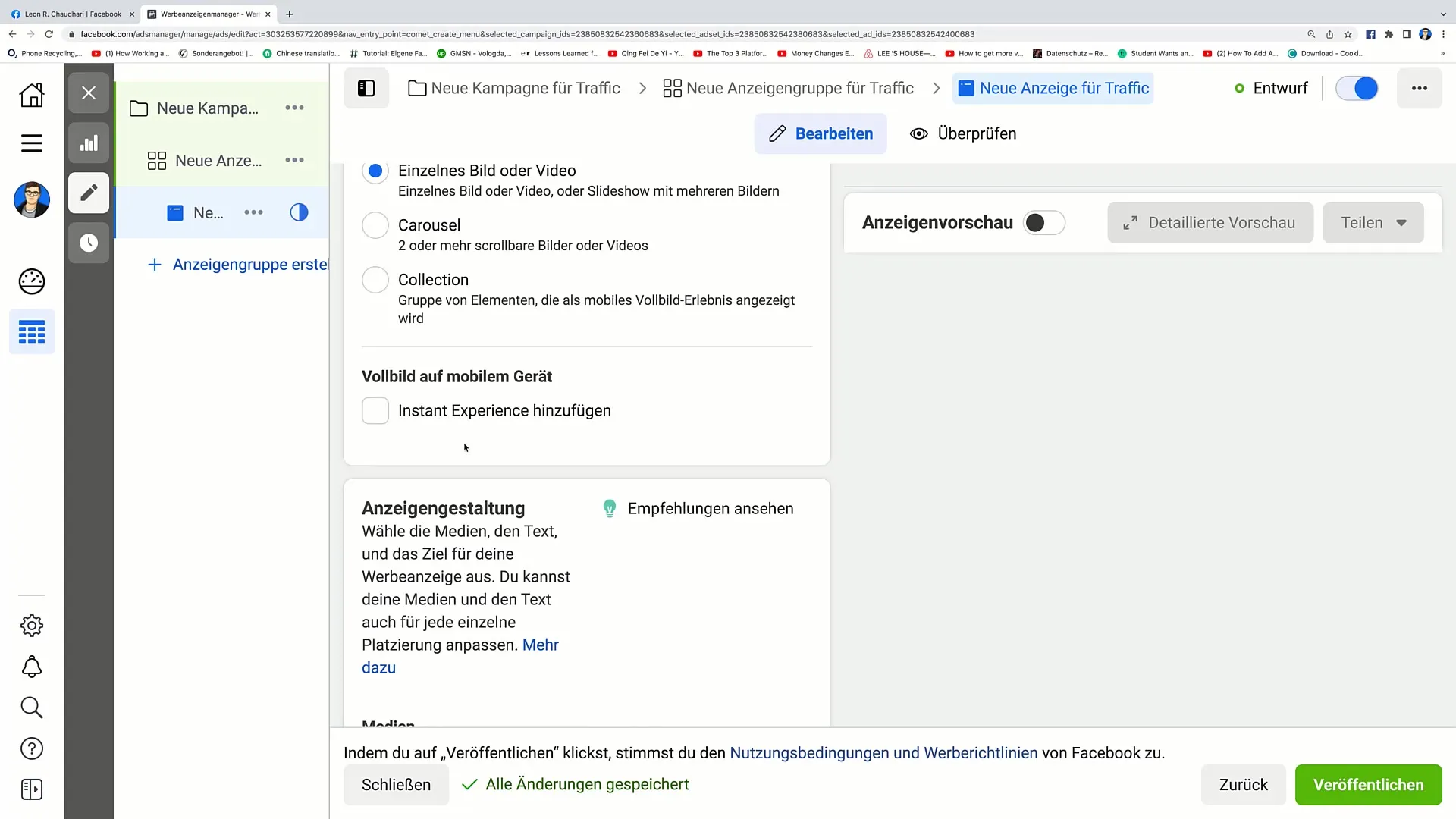Open Nutzungsbedingungen und Werberichtlinien link
The width and height of the screenshot is (1456, 819).
883,753
